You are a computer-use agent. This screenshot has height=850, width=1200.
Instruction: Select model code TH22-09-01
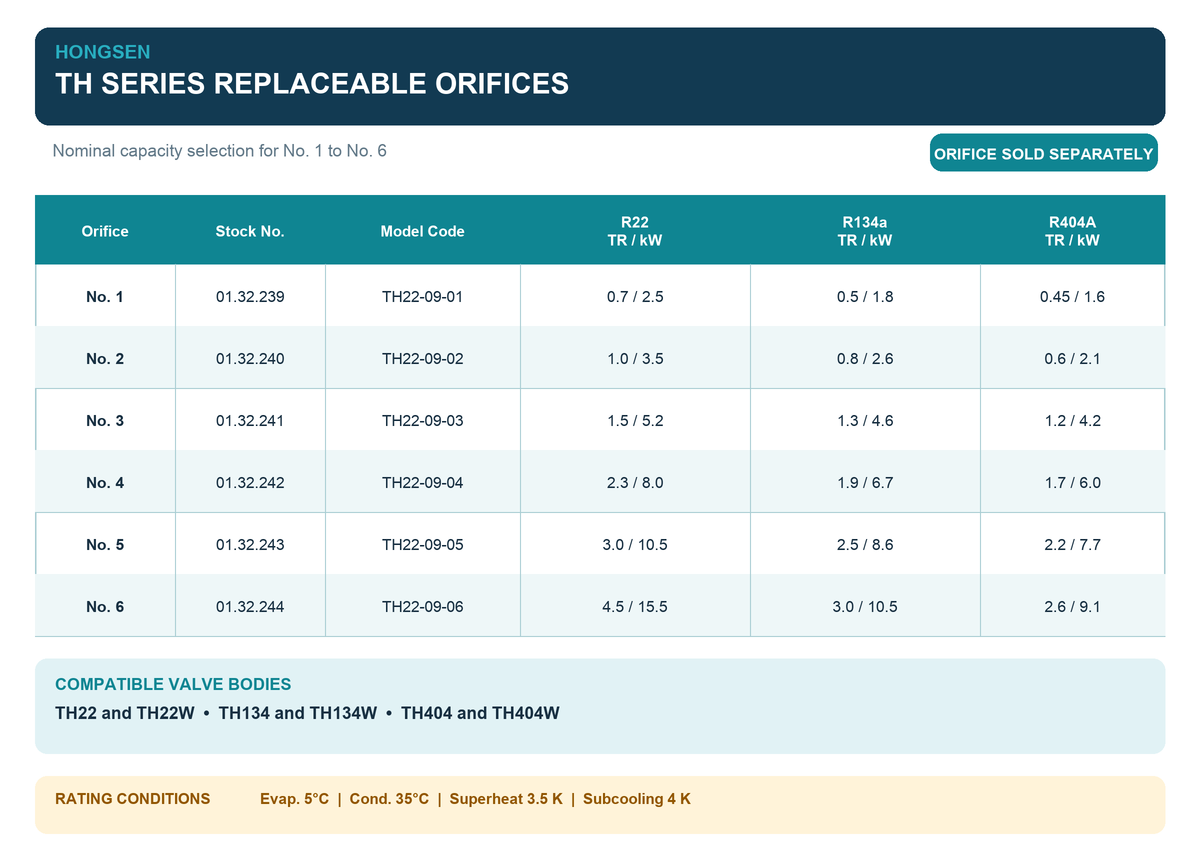point(422,297)
